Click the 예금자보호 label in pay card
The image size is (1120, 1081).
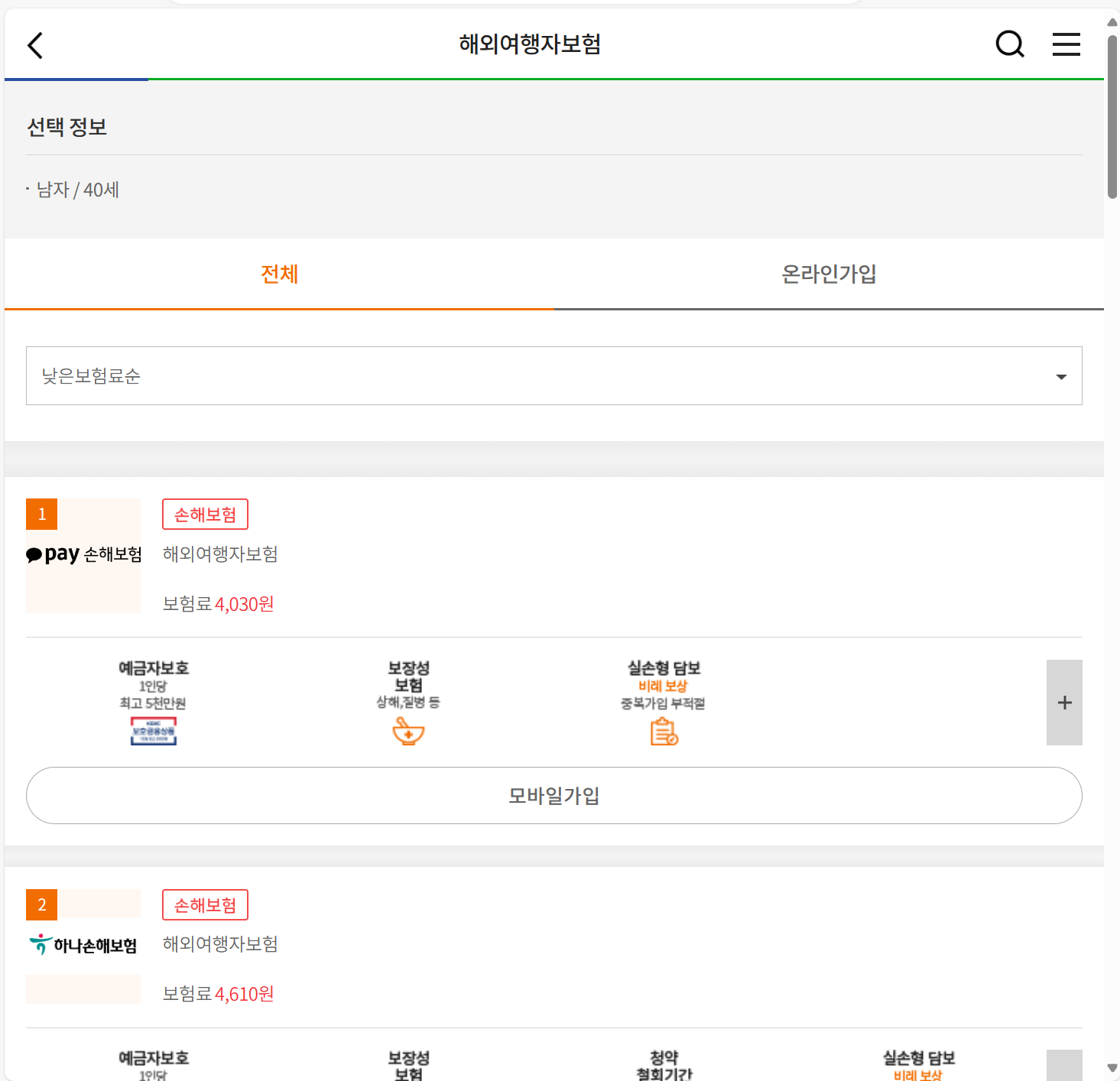[154, 668]
